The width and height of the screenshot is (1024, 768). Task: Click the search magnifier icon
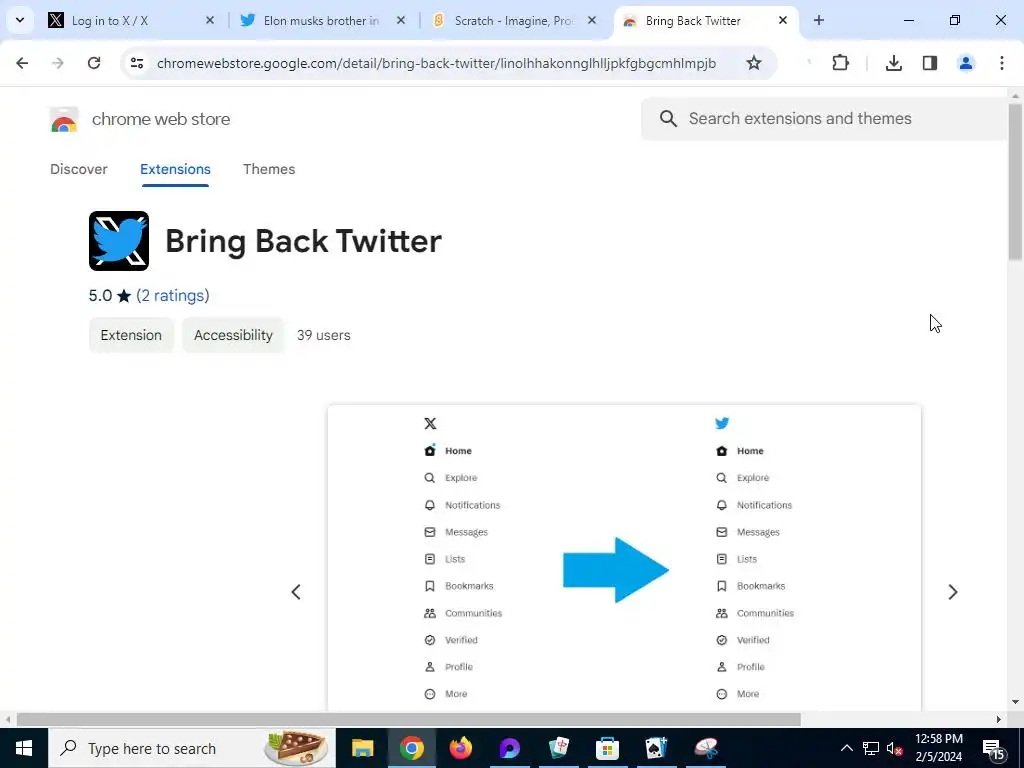tap(668, 119)
